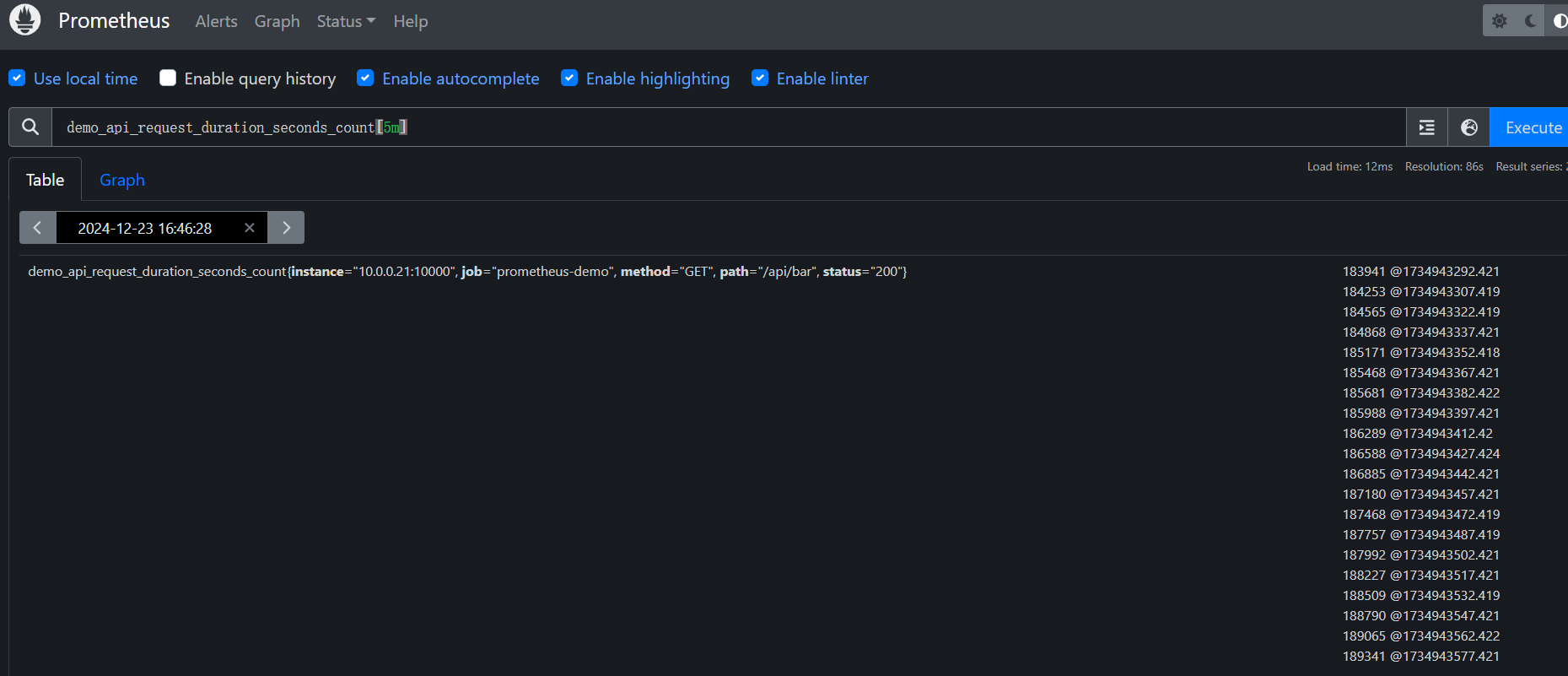
Task: Enable query history checkbox
Action: click(168, 78)
